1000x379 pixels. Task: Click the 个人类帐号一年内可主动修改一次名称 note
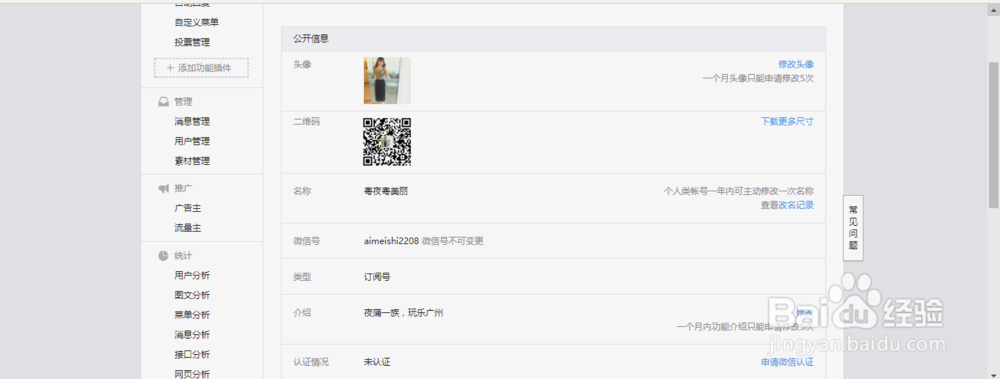(739, 191)
